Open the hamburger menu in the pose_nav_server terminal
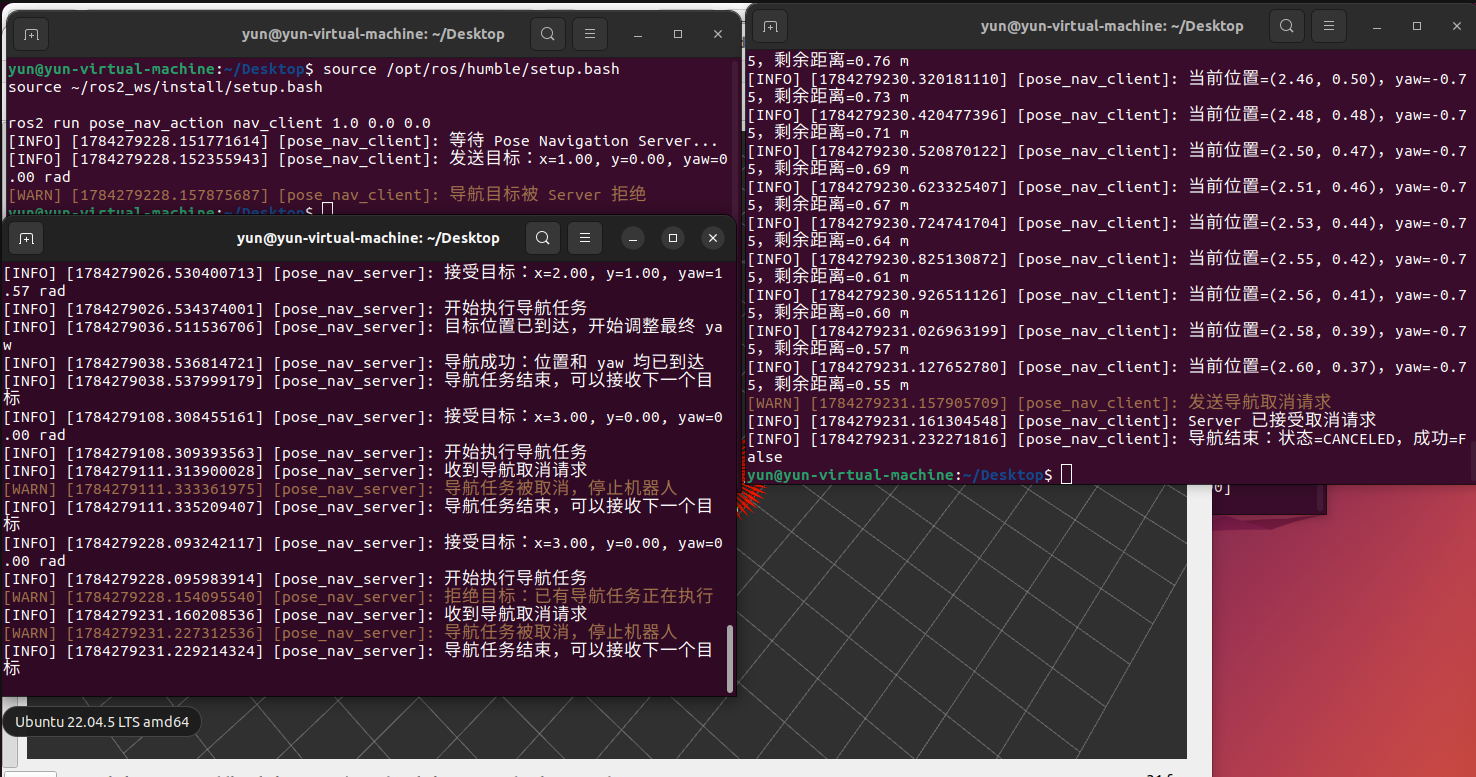 pyautogui.click(x=585, y=238)
